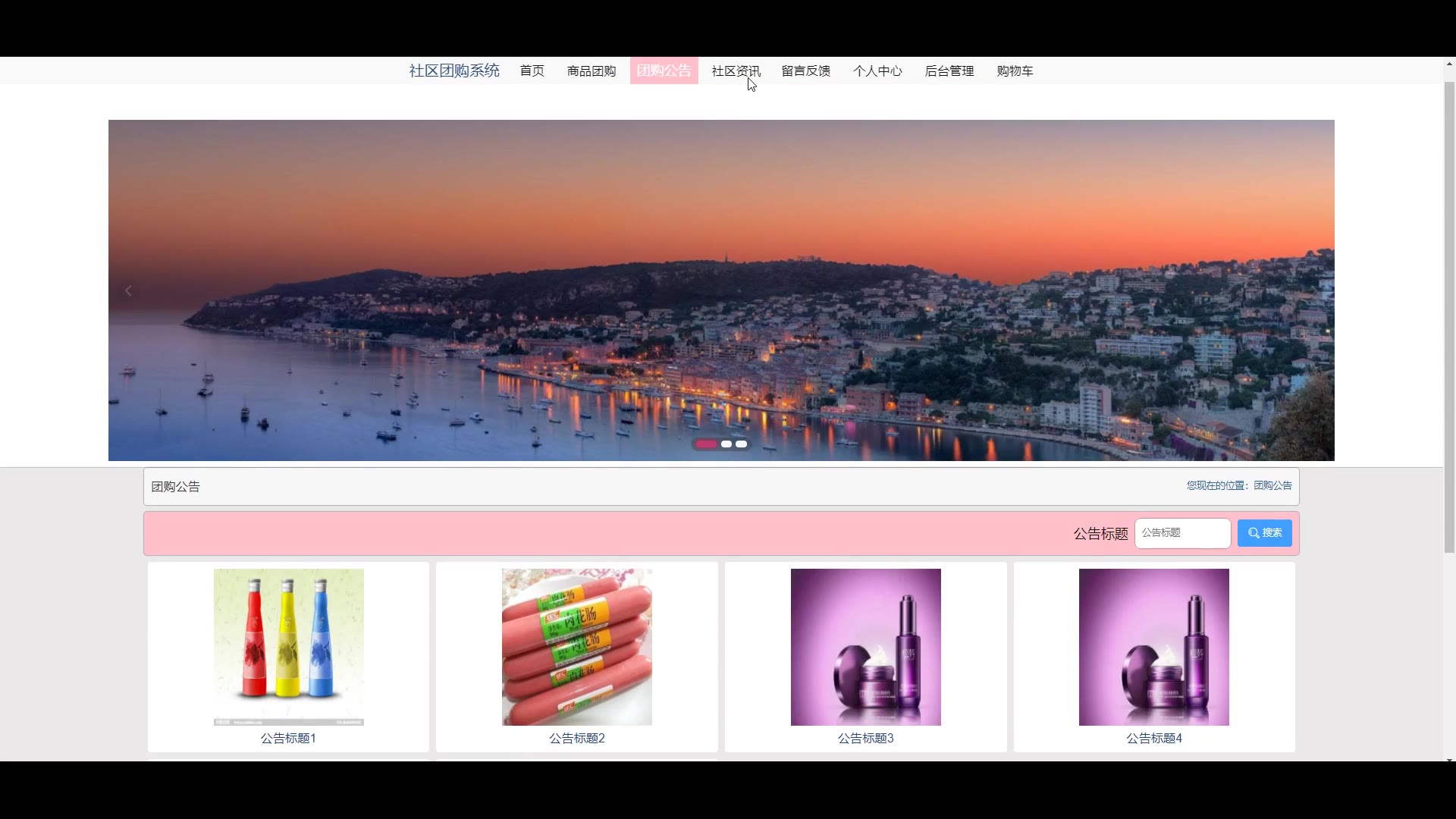
Task: Open the 首页 menu item
Action: (x=532, y=71)
